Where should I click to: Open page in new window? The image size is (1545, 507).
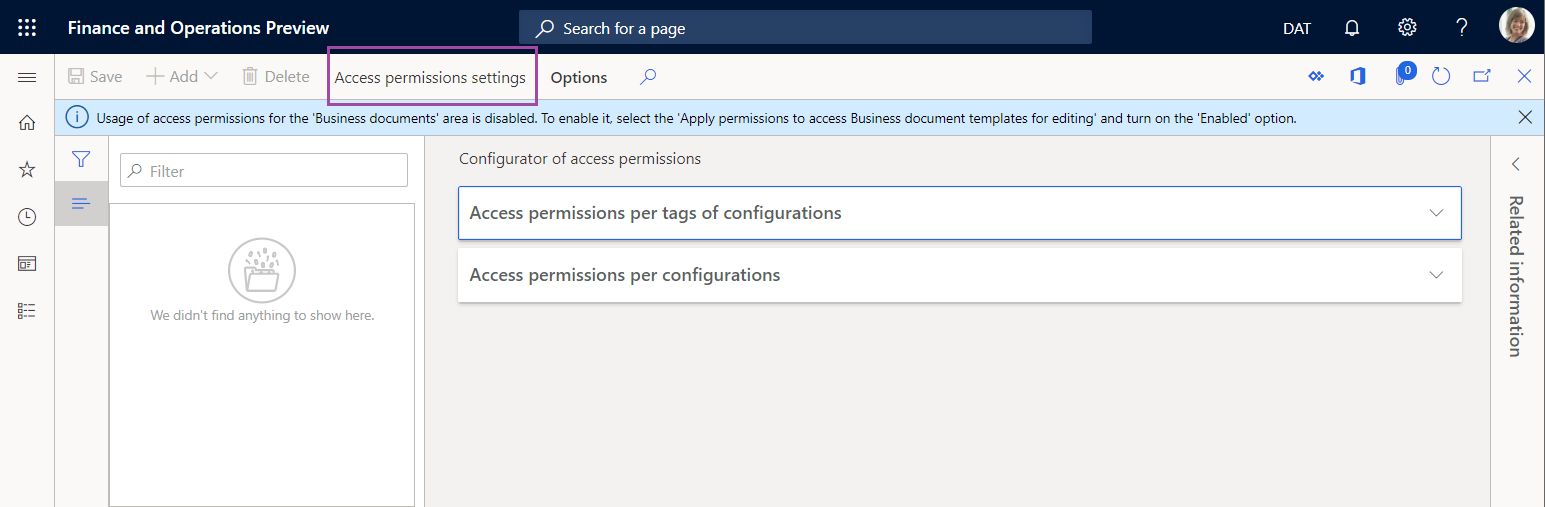pos(1482,77)
